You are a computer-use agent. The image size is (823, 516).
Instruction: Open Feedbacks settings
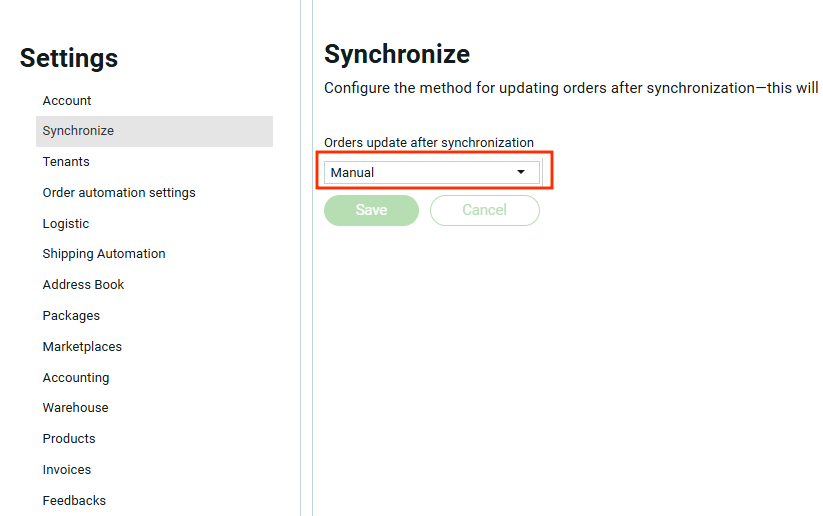pyautogui.click(x=74, y=501)
